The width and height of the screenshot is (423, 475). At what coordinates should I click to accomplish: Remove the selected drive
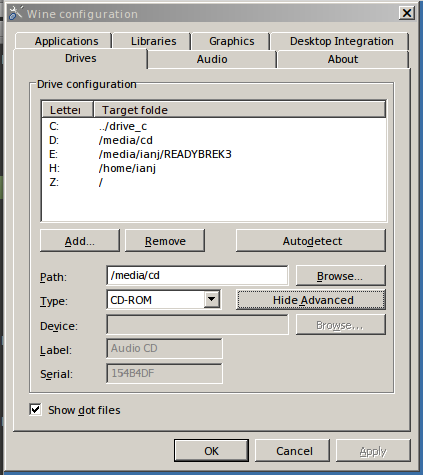[165, 240]
